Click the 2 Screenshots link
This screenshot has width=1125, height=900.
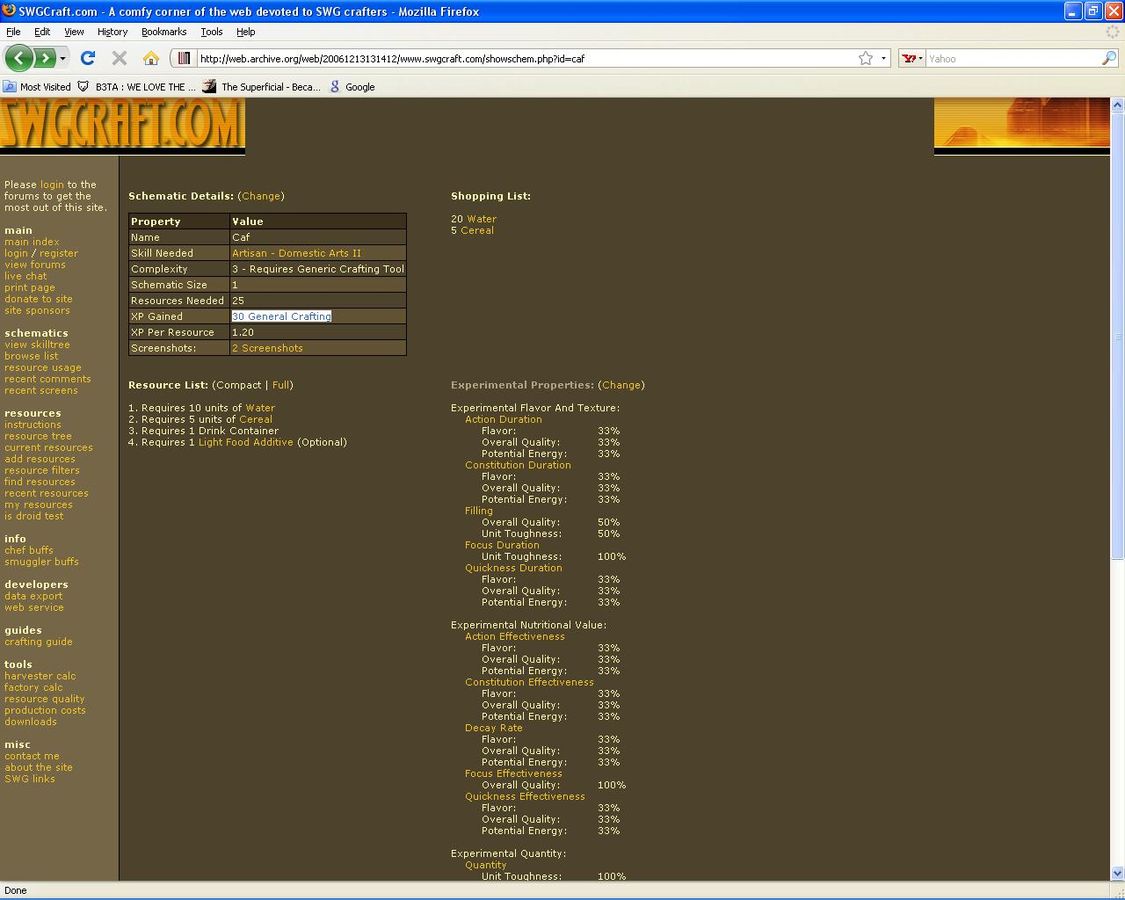pyautogui.click(x=267, y=348)
